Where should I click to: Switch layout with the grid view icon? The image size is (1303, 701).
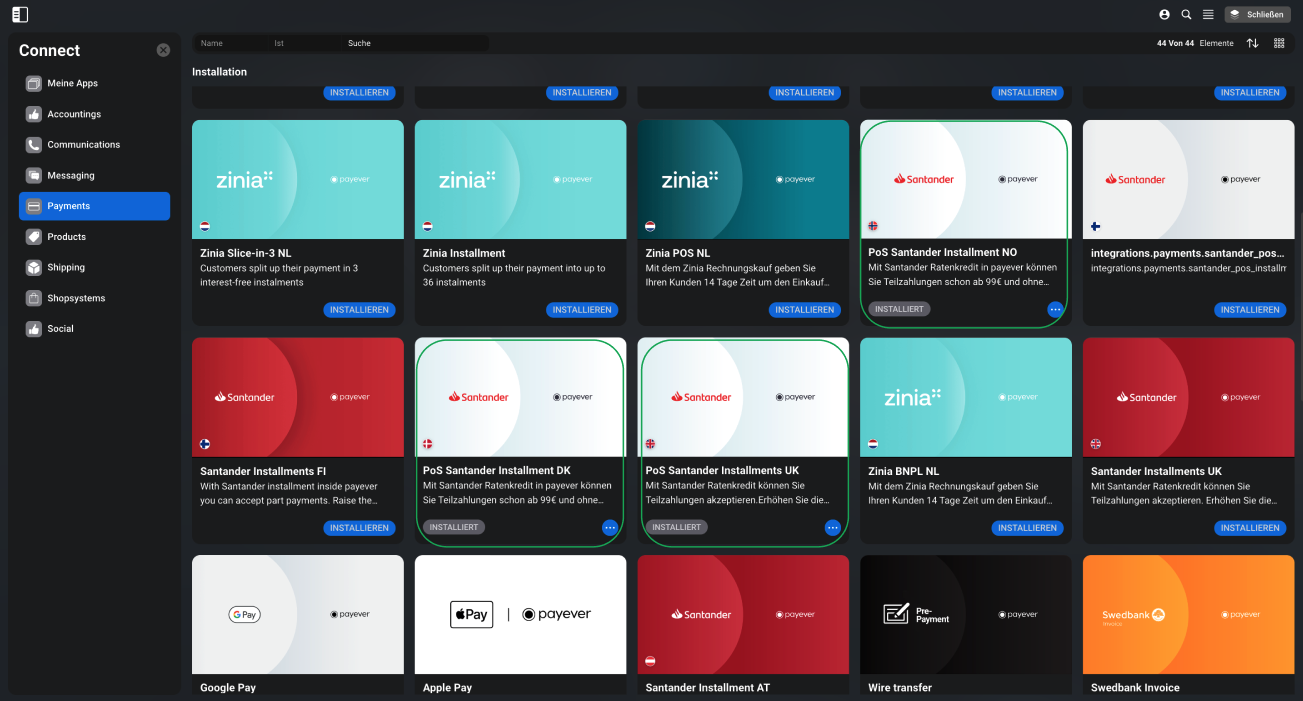(1279, 43)
